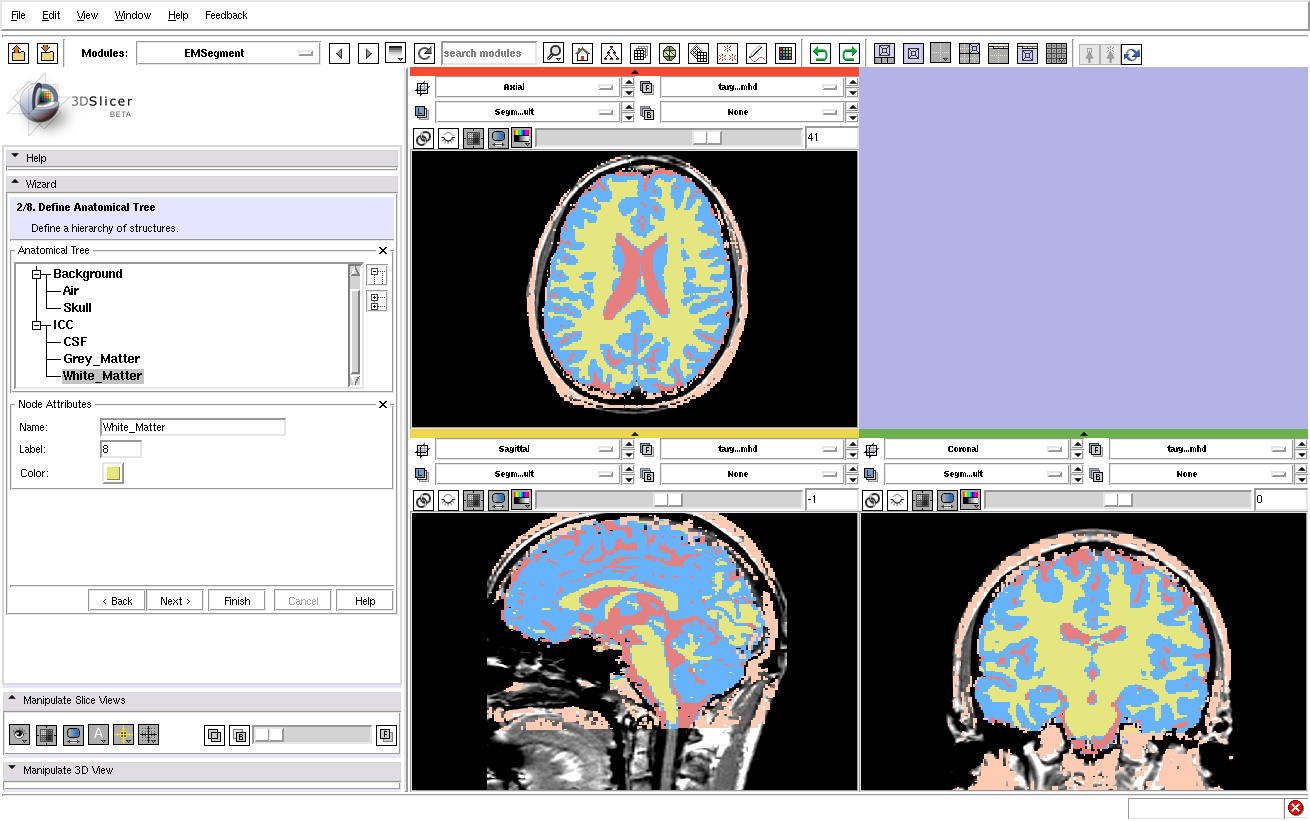This screenshot has width=1310, height=821.
Task: Click the load scene icon with up arrow
Action: [18, 53]
